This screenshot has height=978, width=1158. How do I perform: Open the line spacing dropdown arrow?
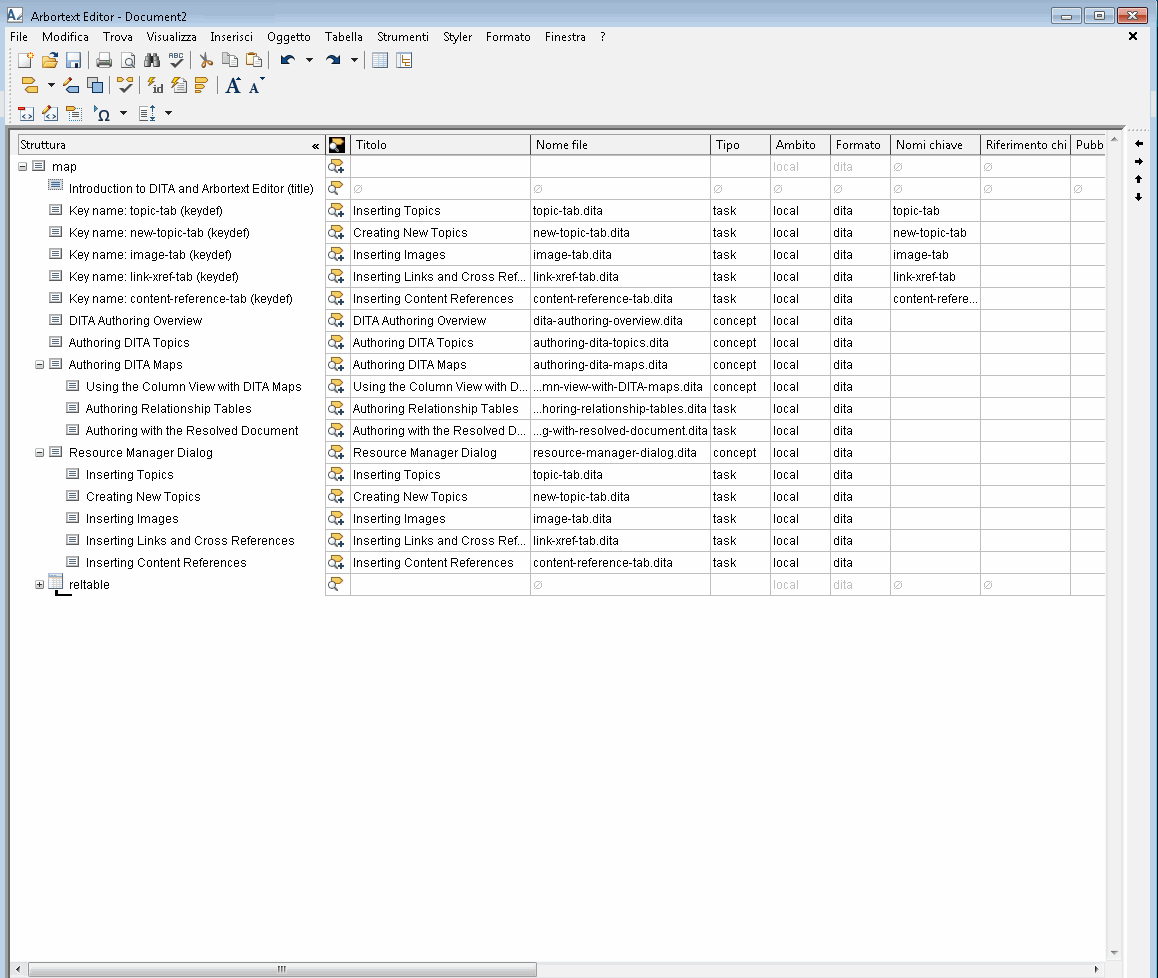coord(168,113)
